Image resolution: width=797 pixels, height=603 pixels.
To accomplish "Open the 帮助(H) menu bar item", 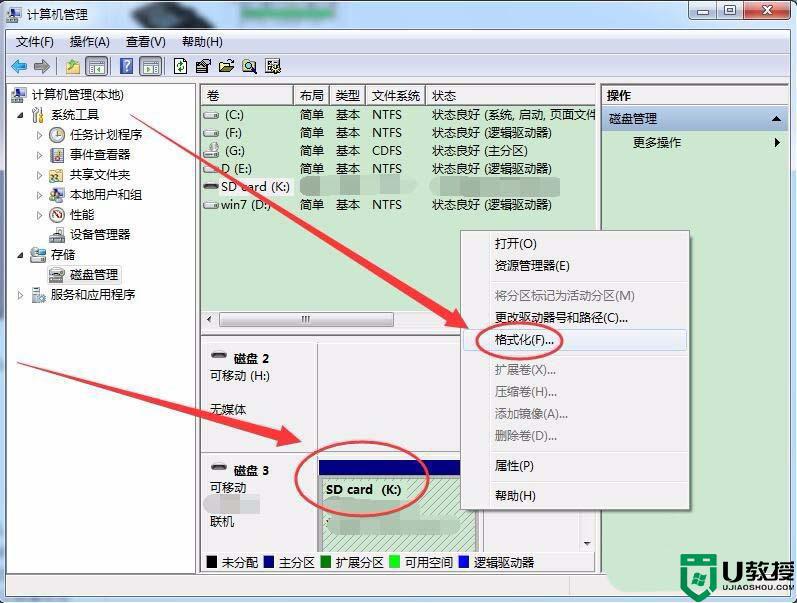I will click(x=202, y=42).
